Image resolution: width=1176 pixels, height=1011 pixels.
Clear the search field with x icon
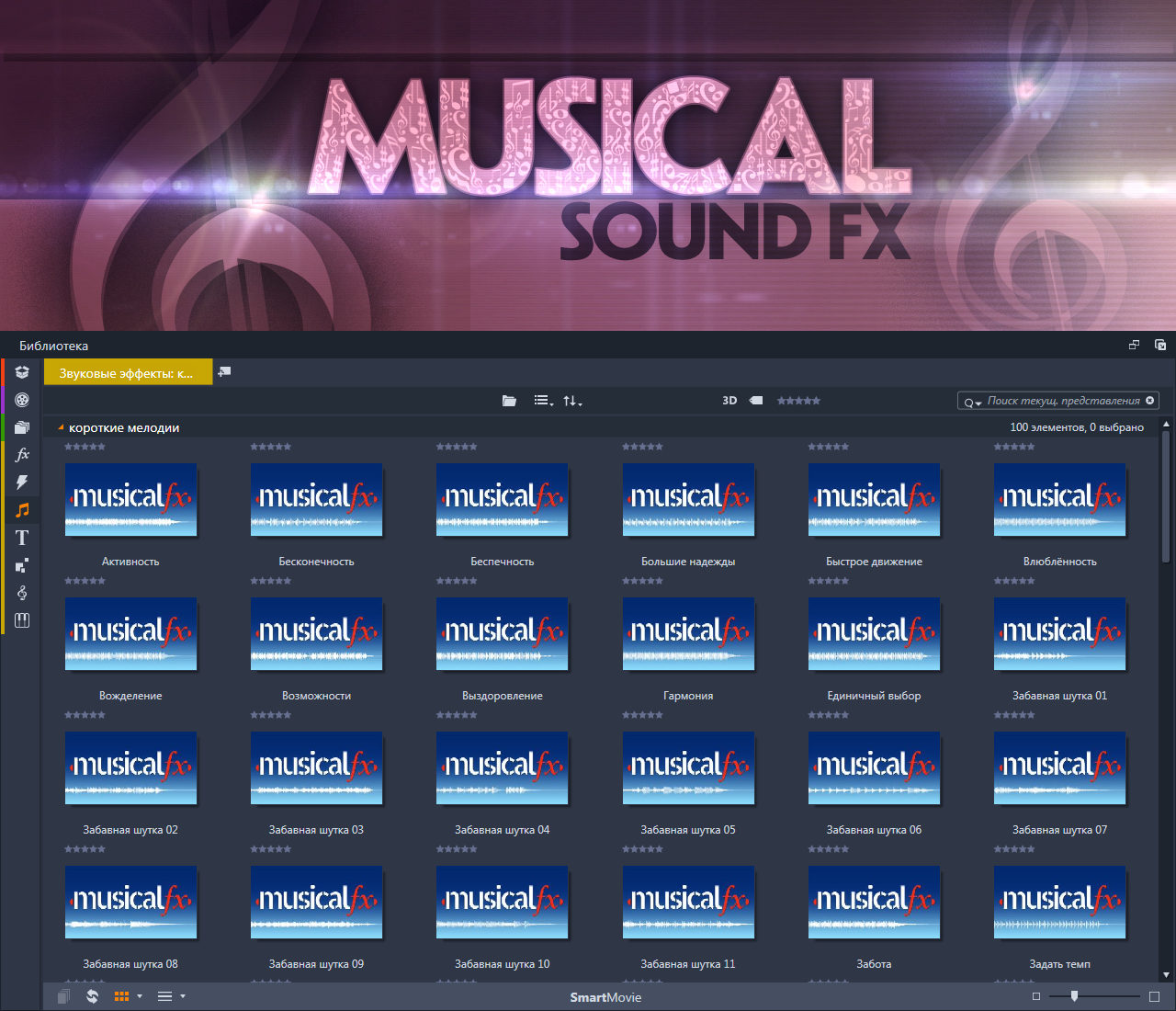pos(1149,401)
